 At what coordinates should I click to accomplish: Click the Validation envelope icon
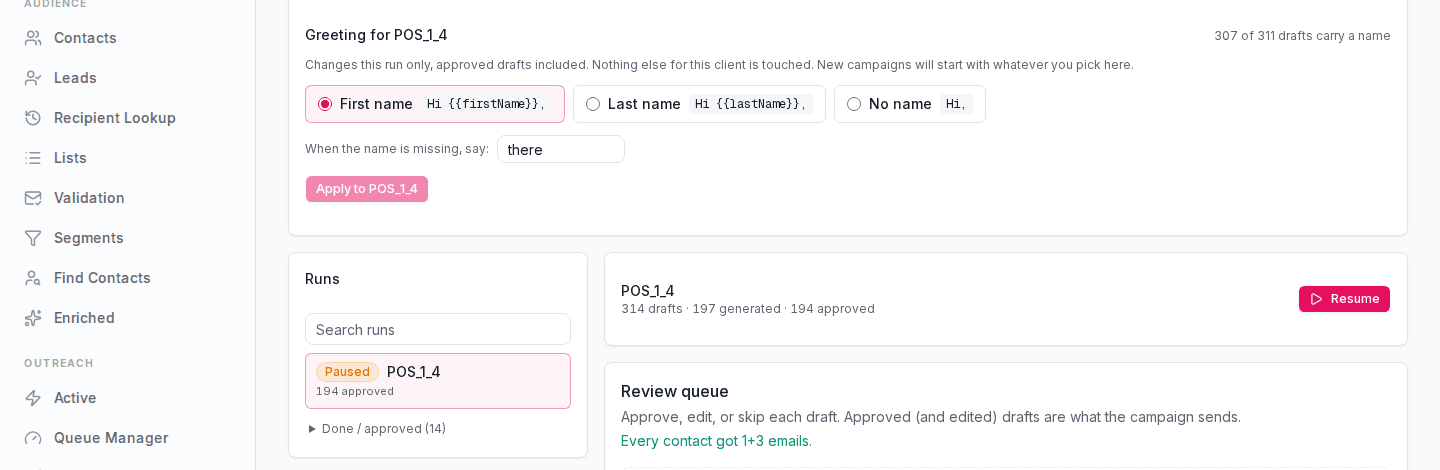pyautogui.click(x=33, y=198)
